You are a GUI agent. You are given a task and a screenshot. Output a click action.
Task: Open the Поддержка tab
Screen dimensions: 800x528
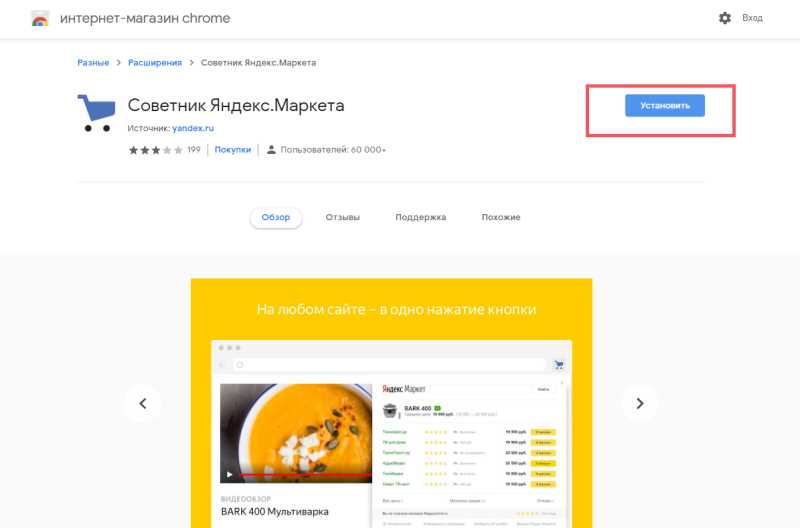(x=420, y=218)
